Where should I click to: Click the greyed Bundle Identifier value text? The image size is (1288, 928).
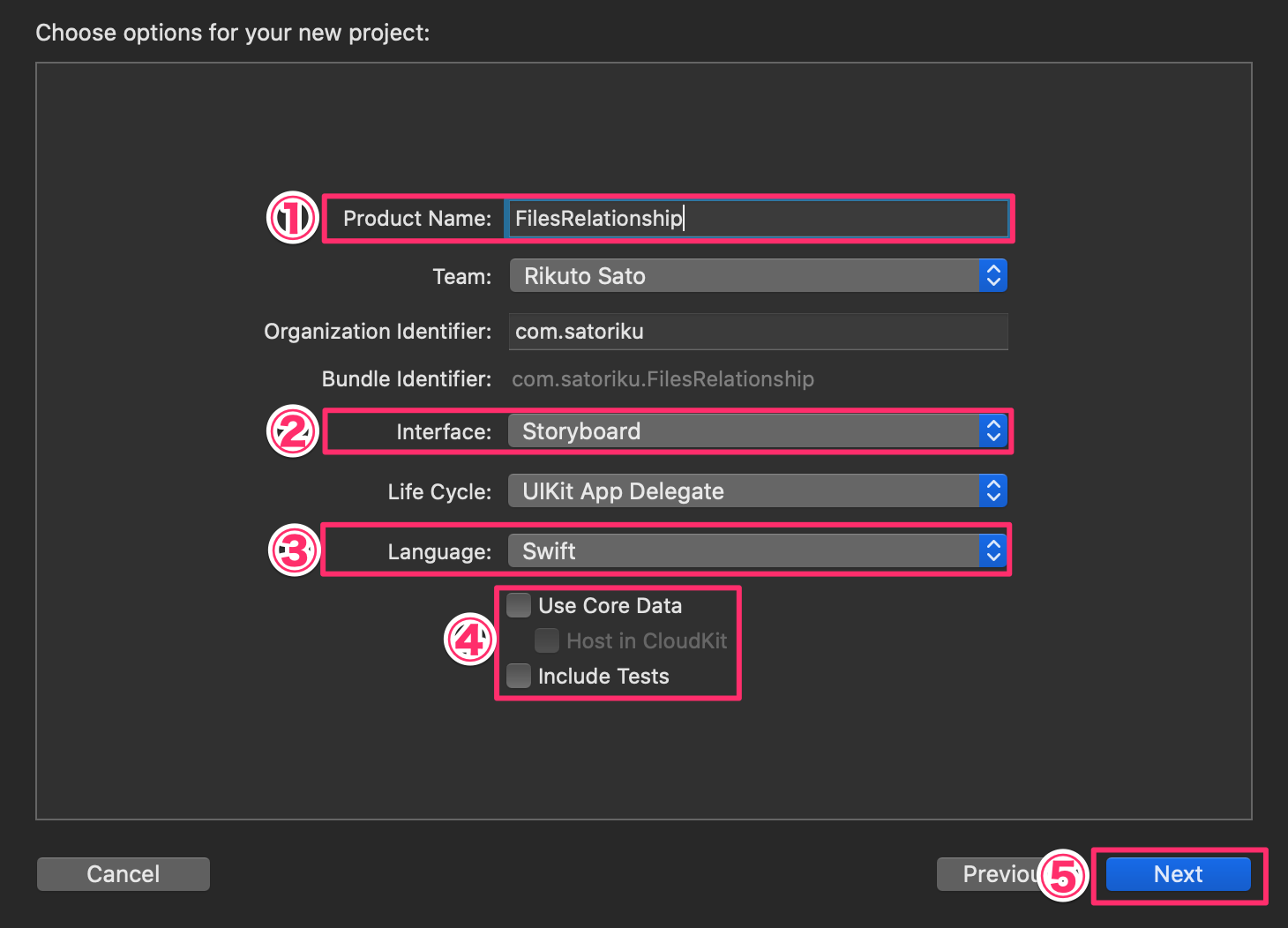[663, 379]
